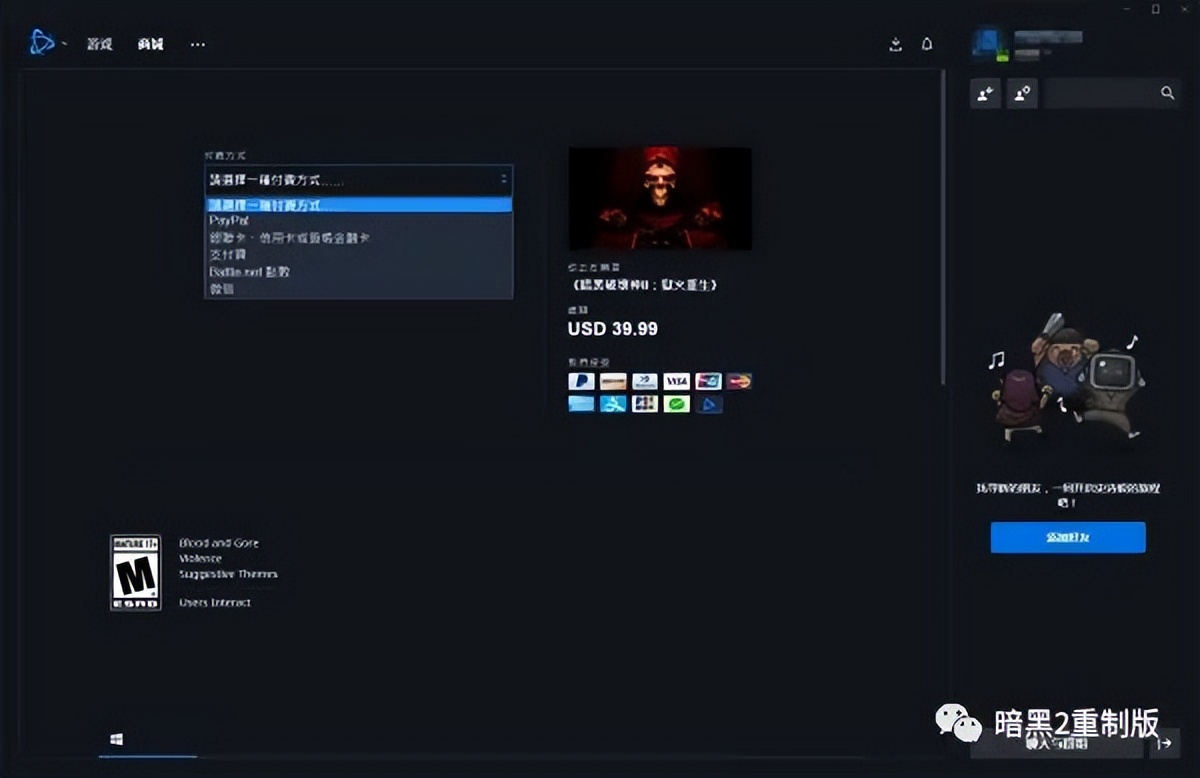Click the friends search magnifier icon
The height and width of the screenshot is (778, 1200).
pos(1167,93)
